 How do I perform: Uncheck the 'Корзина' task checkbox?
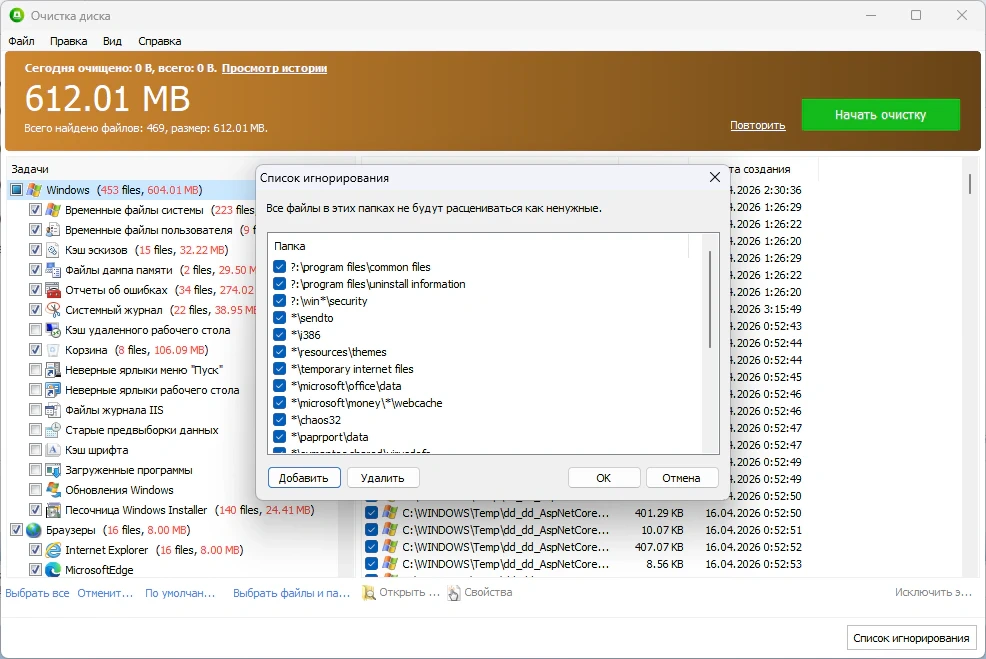coord(35,350)
